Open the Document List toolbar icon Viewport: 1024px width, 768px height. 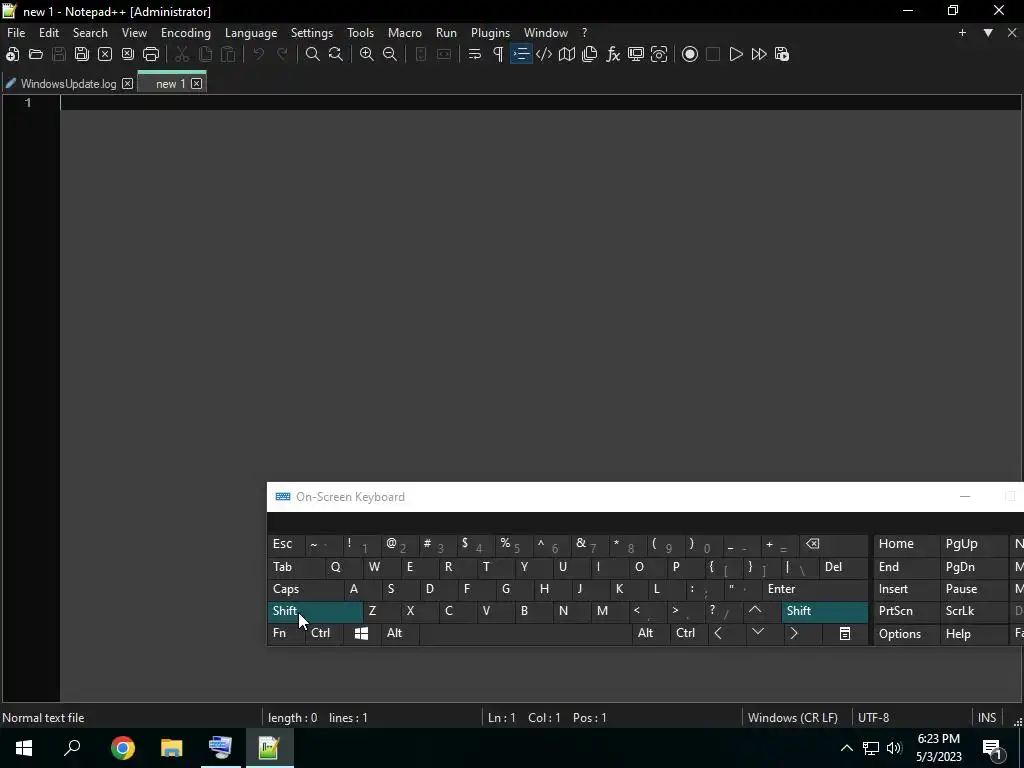tap(590, 54)
